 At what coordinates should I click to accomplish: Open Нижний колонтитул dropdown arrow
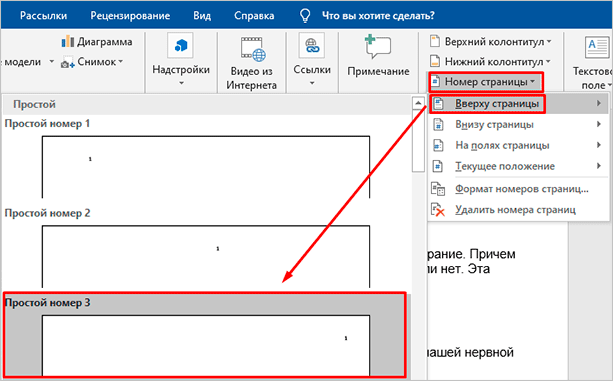pyautogui.click(x=548, y=61)
